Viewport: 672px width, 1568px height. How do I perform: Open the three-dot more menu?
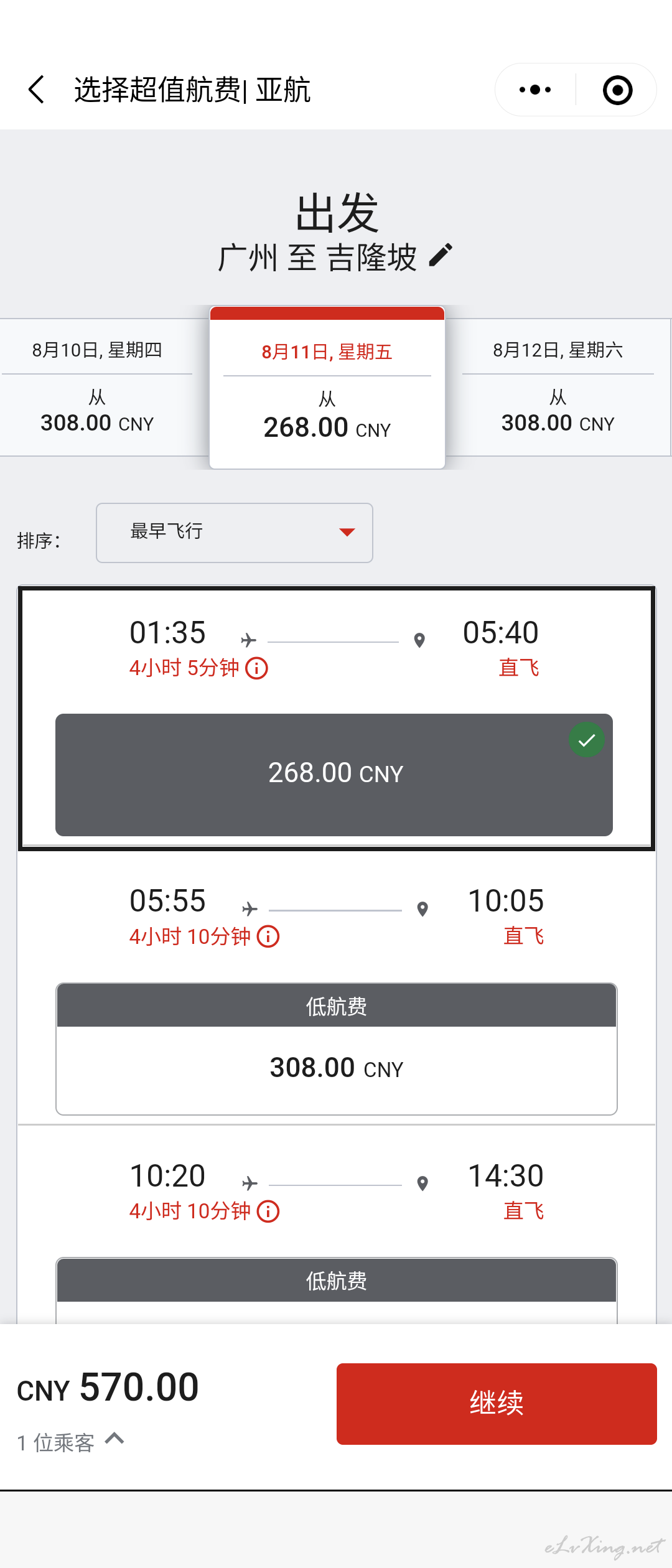535,90
